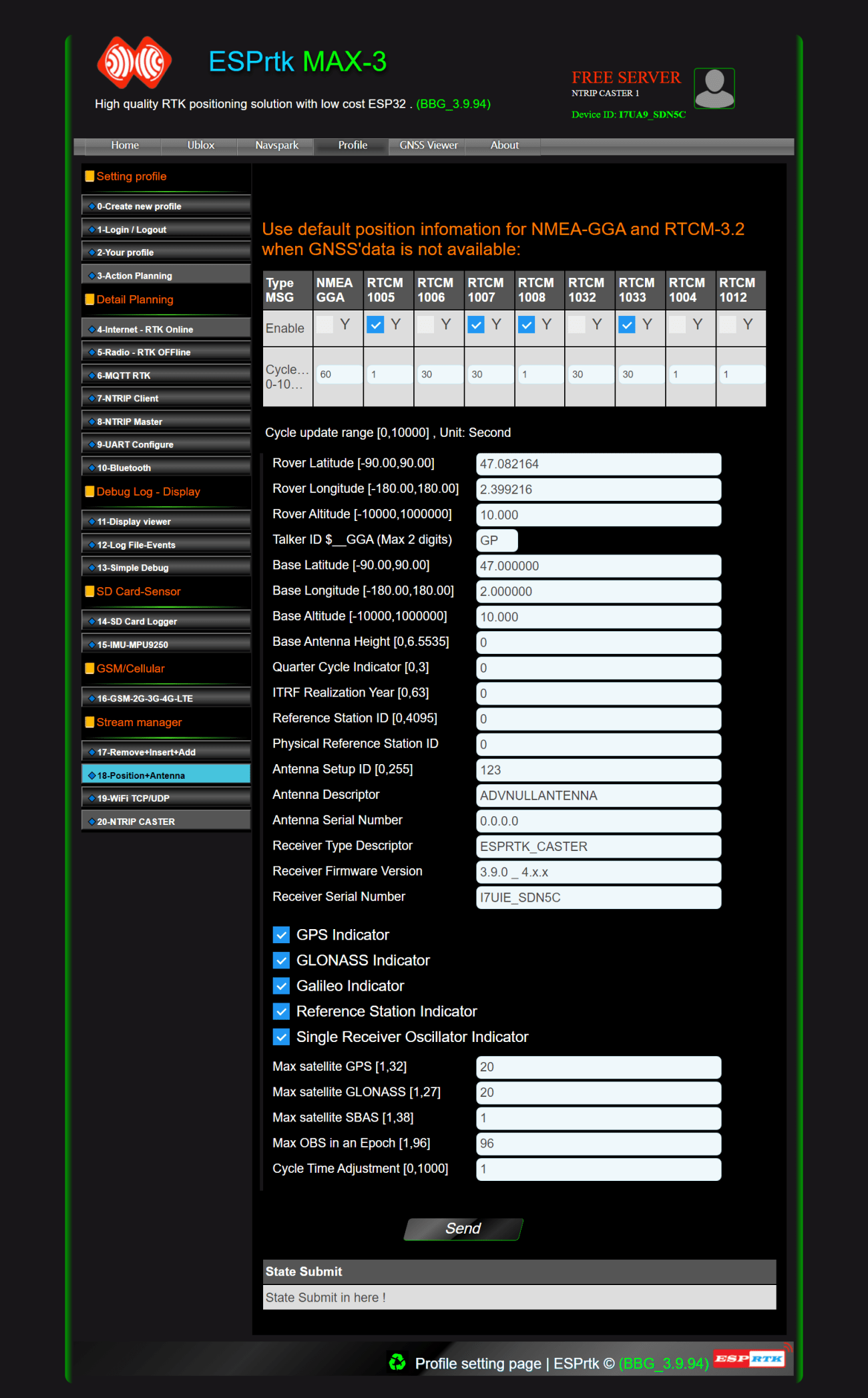Open 7-NTRIP Client settings page

point(166,399)
